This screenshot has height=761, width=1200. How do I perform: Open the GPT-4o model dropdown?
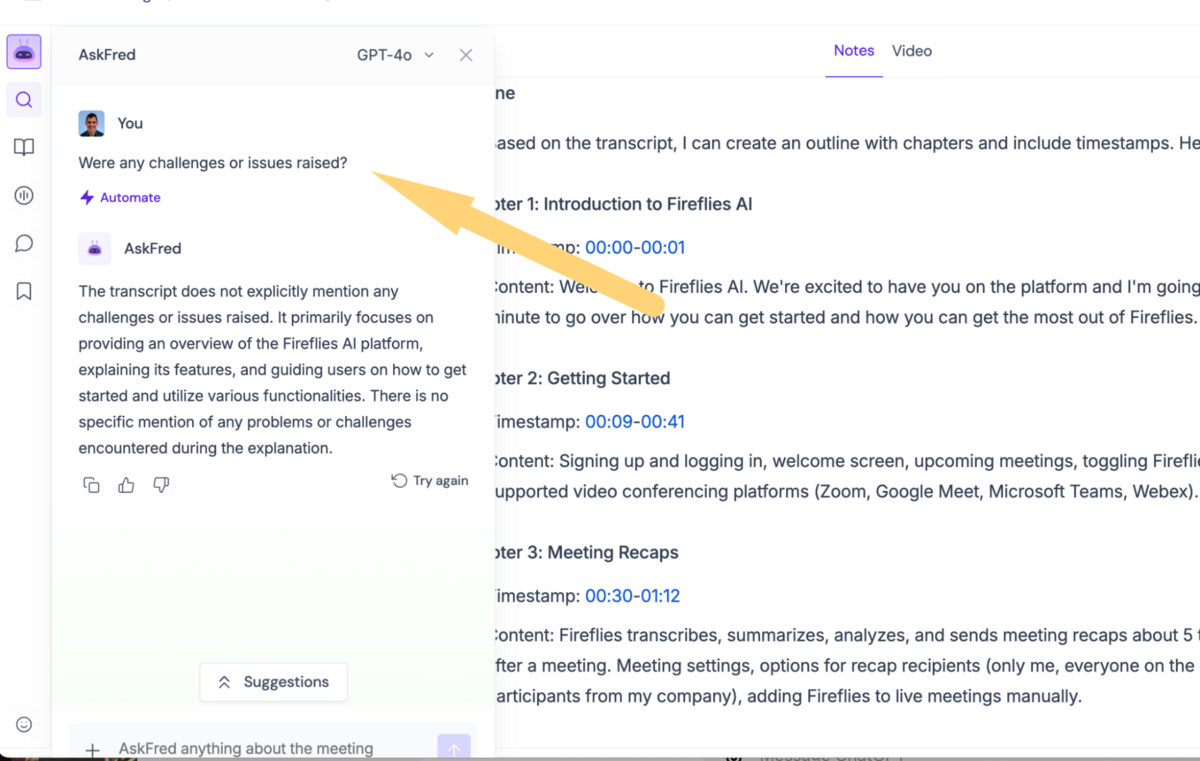click(395, 55)
